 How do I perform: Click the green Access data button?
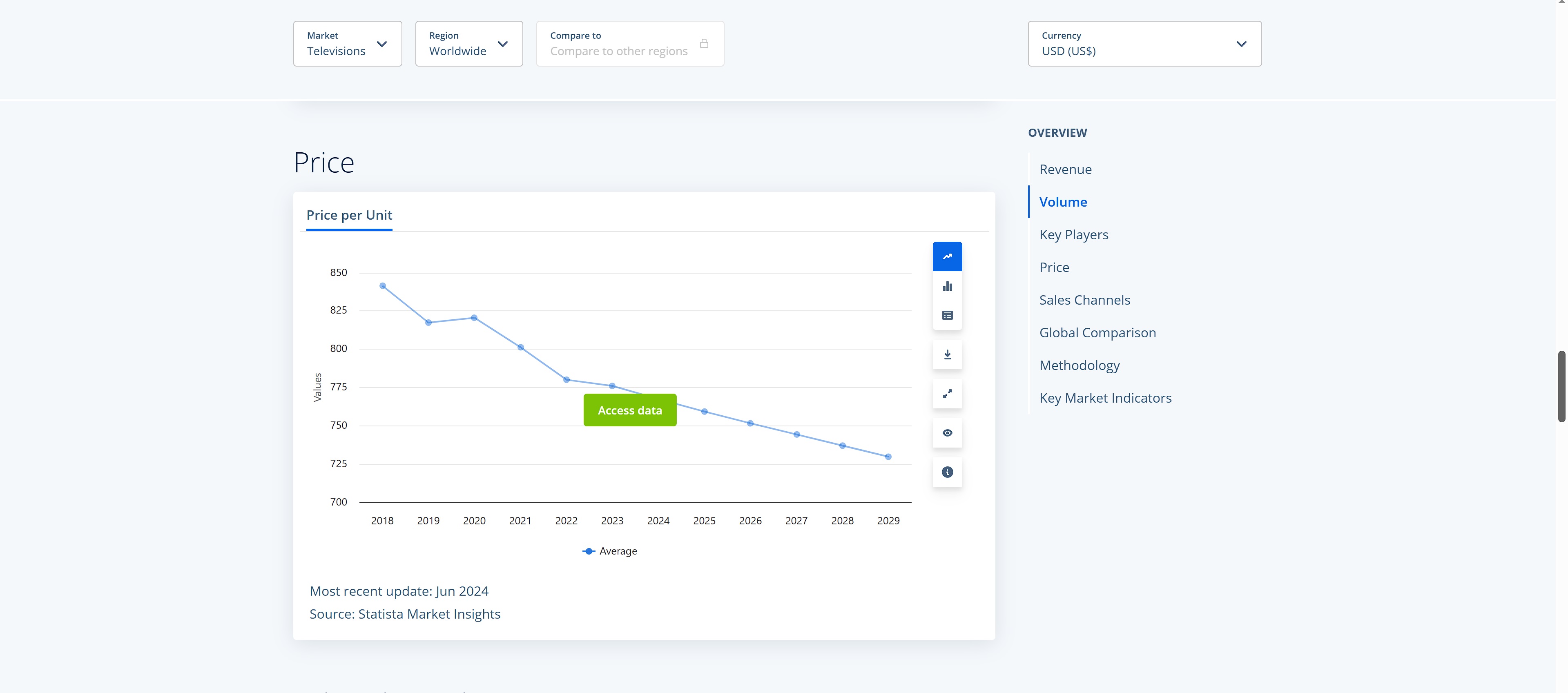click(629, 410)
